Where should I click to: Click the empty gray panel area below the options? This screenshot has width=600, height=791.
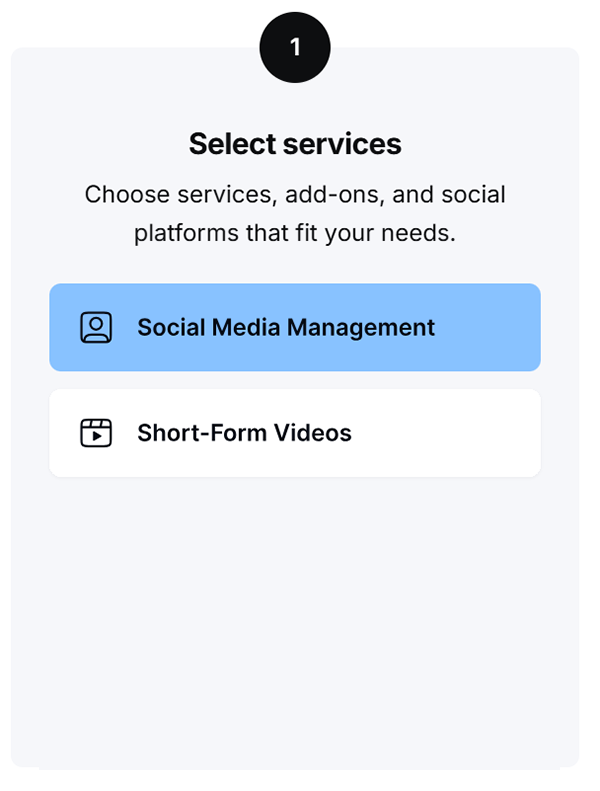pos(295,620)
